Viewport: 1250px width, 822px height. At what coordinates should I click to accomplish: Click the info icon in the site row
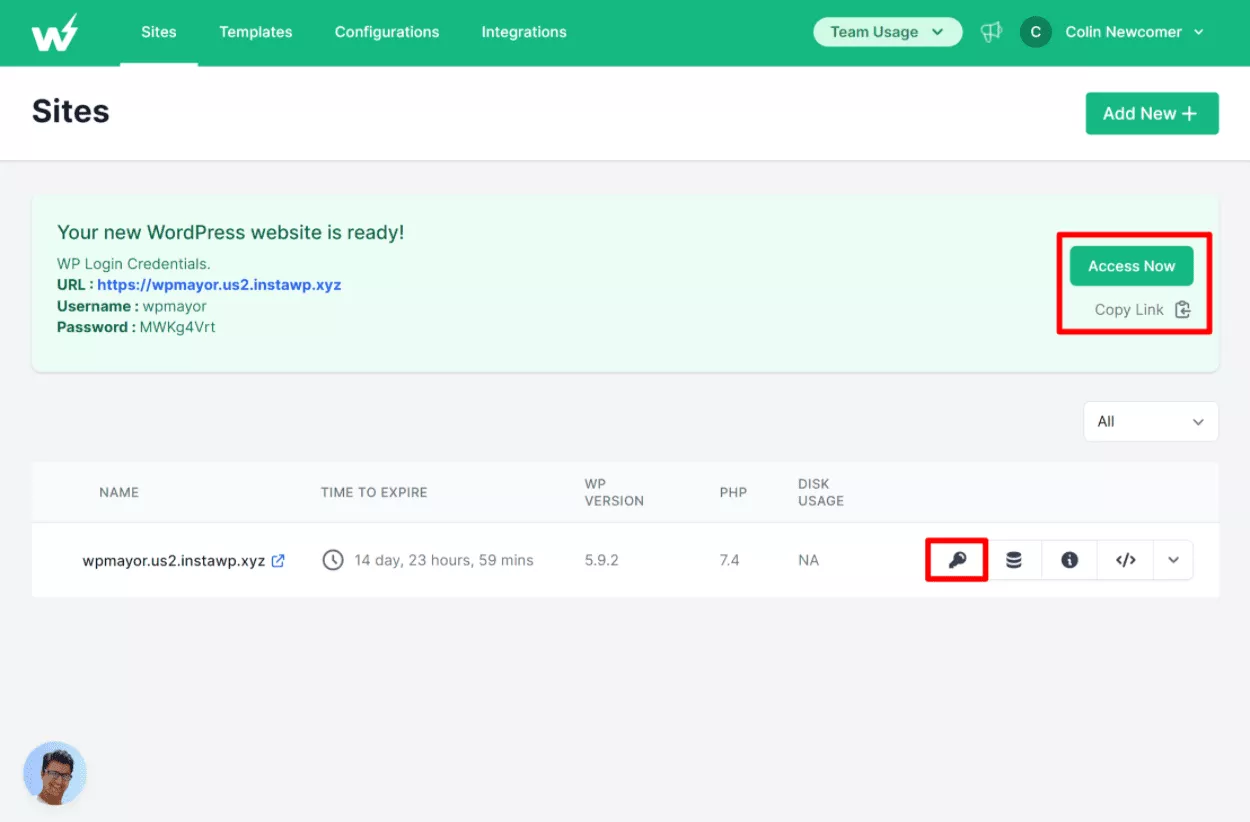[1070, 560]
